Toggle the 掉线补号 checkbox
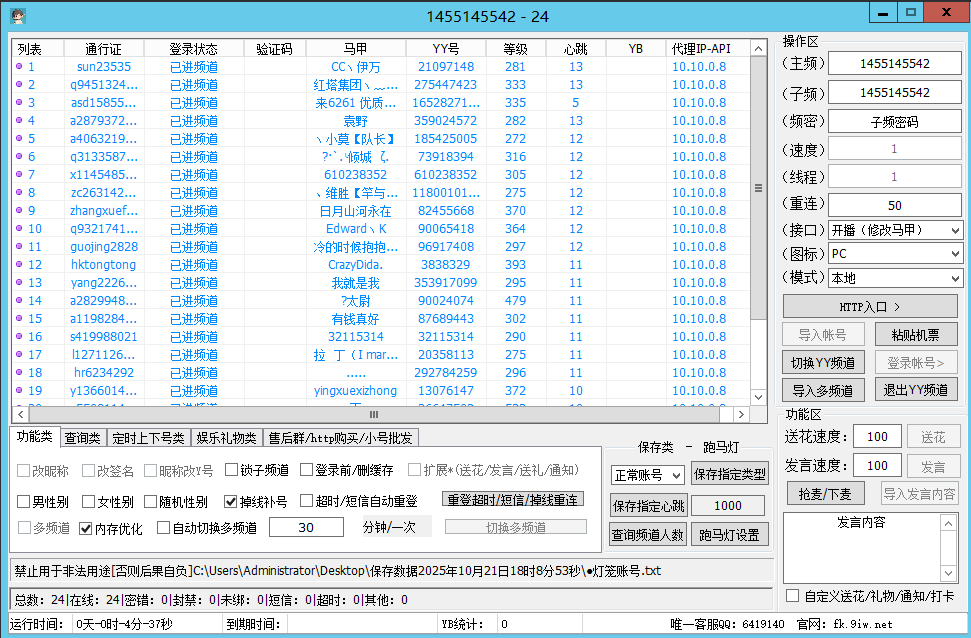 pos(230,501)
